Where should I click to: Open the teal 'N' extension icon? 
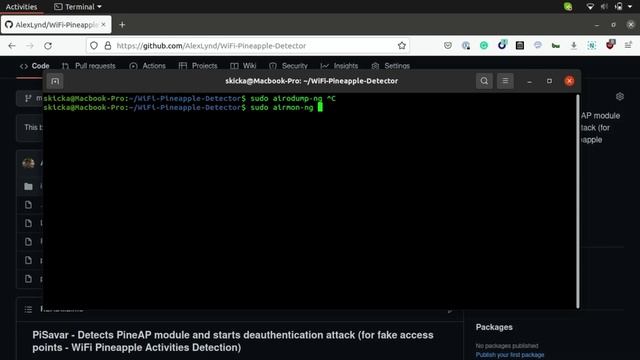tap(591, 46)
